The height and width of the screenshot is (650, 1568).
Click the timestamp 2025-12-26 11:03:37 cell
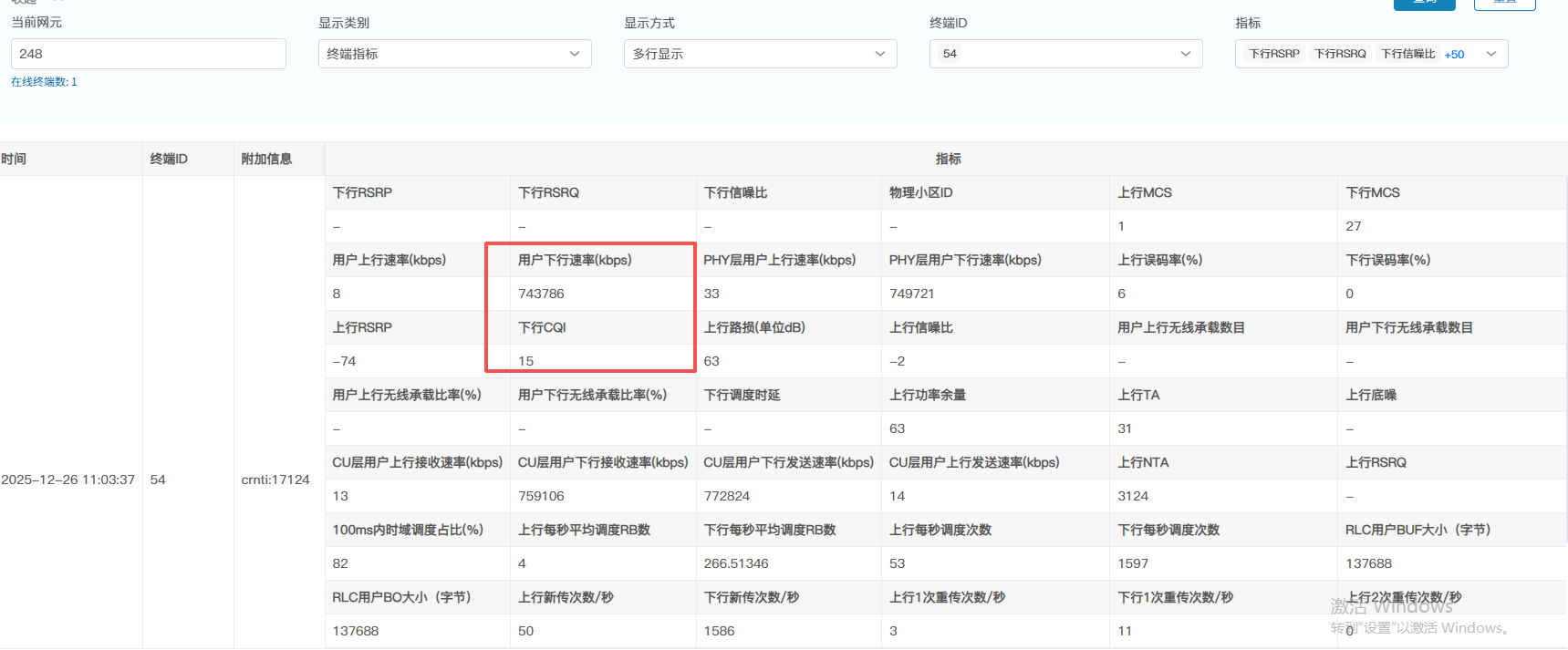(68, 480)
